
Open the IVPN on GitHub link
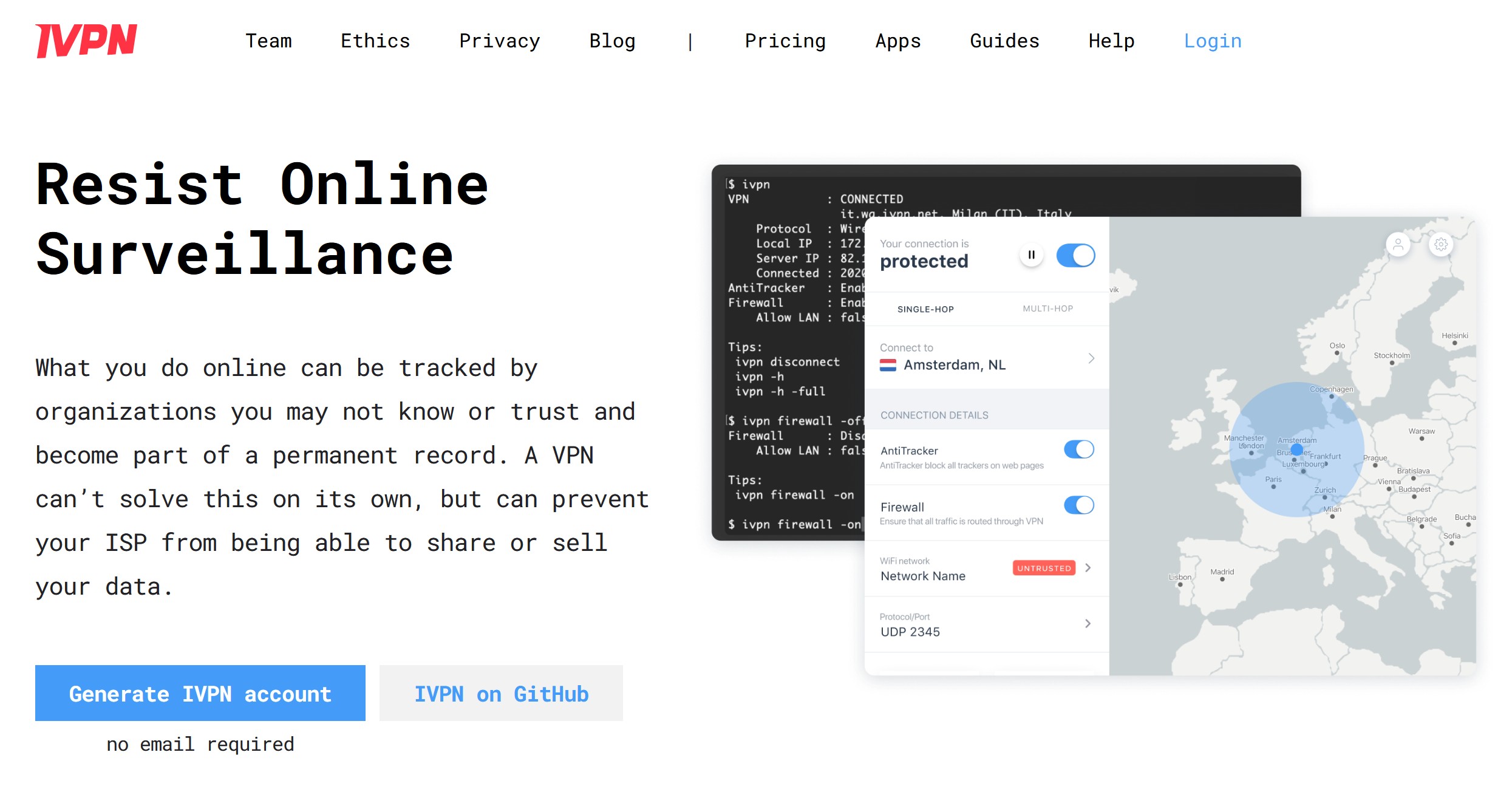[x=501, y=693]
